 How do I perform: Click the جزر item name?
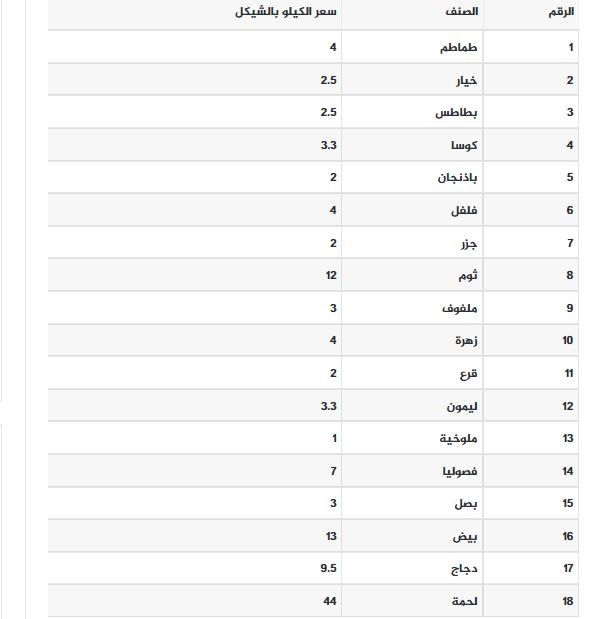tap(469, 244)
